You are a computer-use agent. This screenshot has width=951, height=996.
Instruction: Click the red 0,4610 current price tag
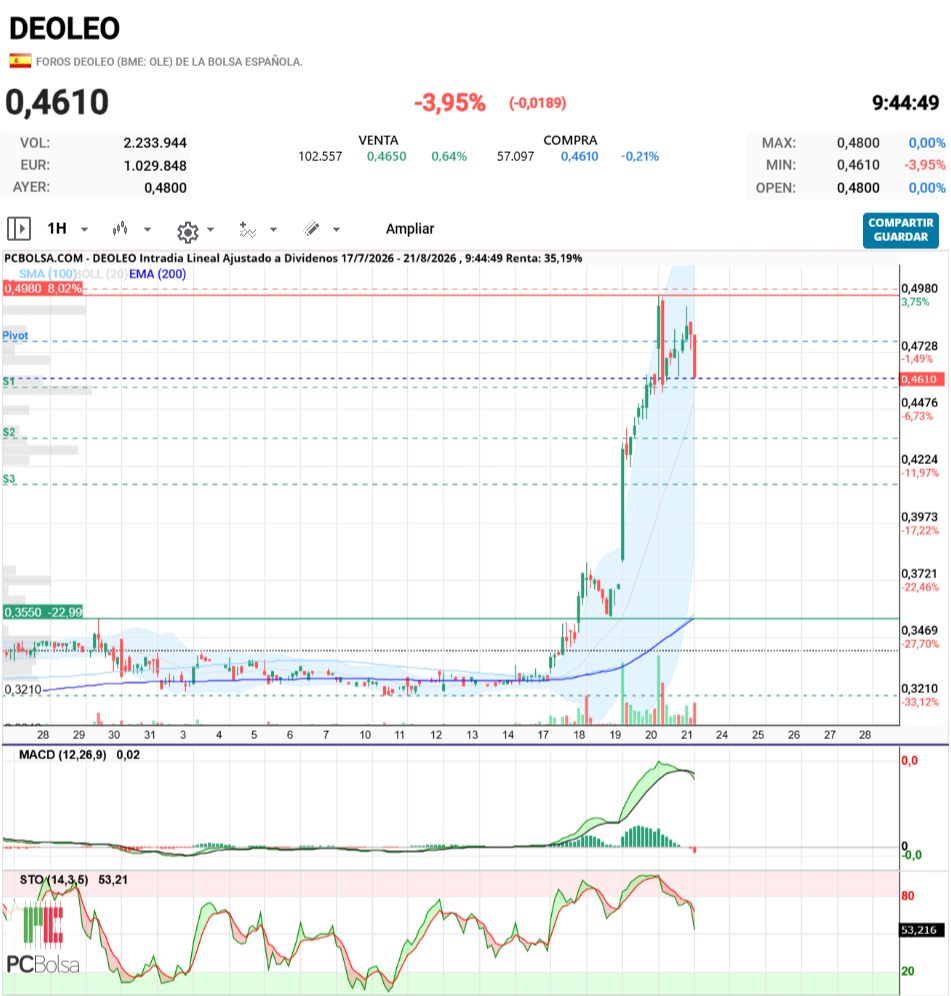922,379
